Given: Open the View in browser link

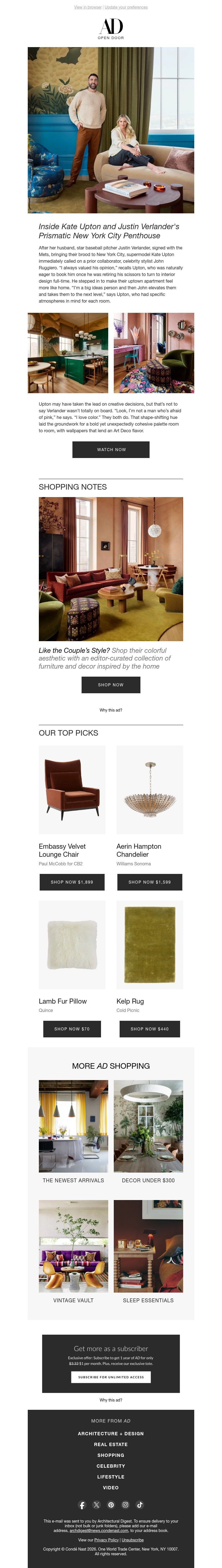Looking at the screenshot, I should coord(88,7).
